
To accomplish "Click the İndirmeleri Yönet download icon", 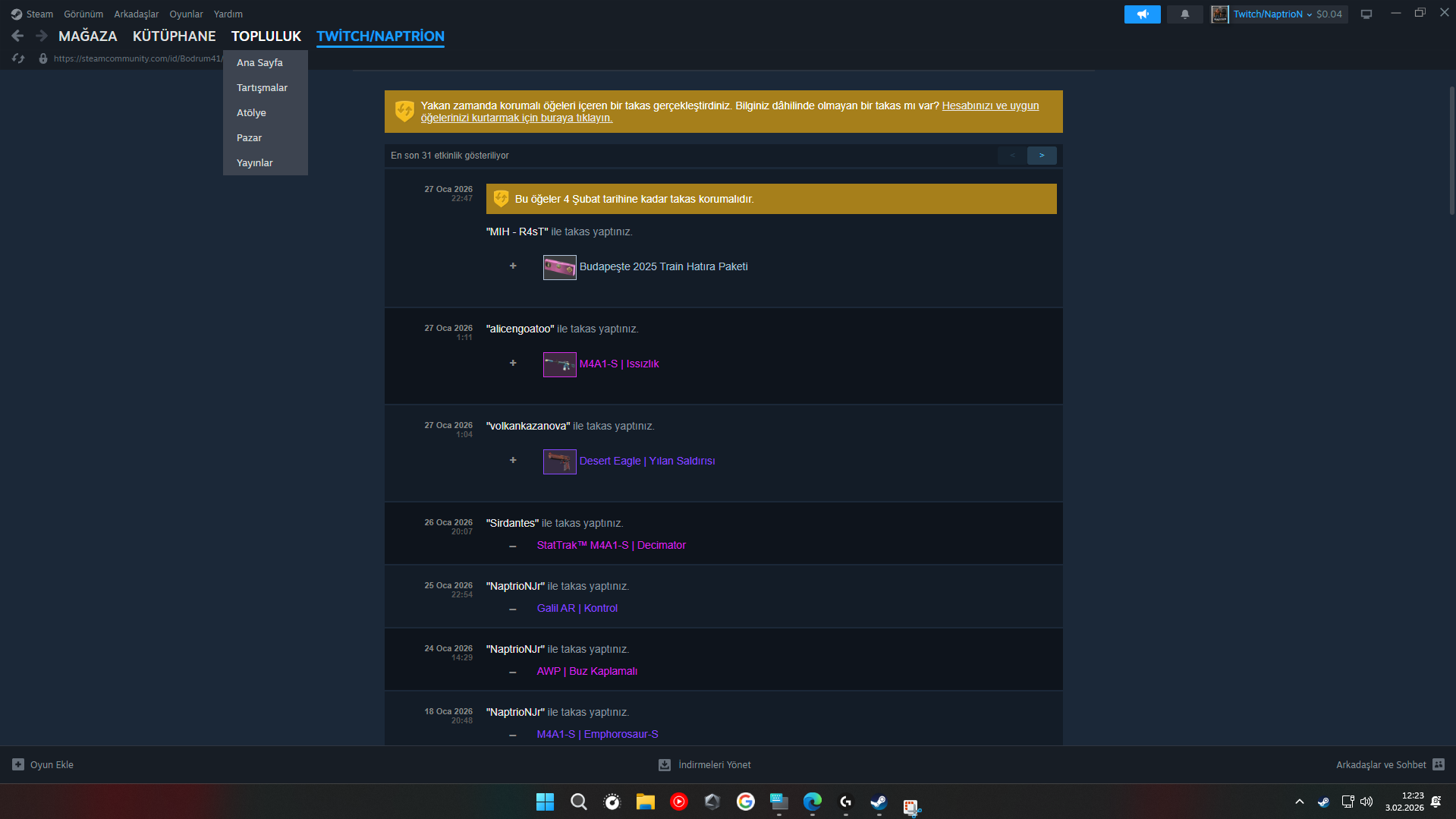I will pos(665,764).
